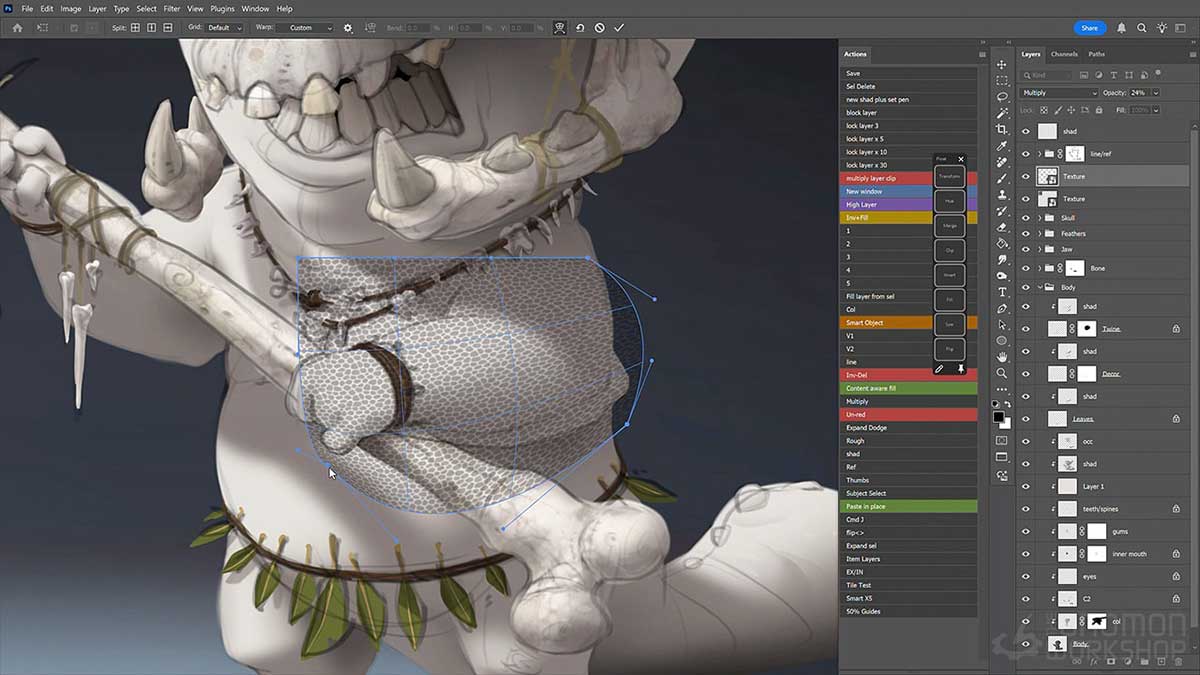Image resolution: width=1200 pixels, height=675 pixels.
Task: Click the Share button
Action: tap(1089, 28)
